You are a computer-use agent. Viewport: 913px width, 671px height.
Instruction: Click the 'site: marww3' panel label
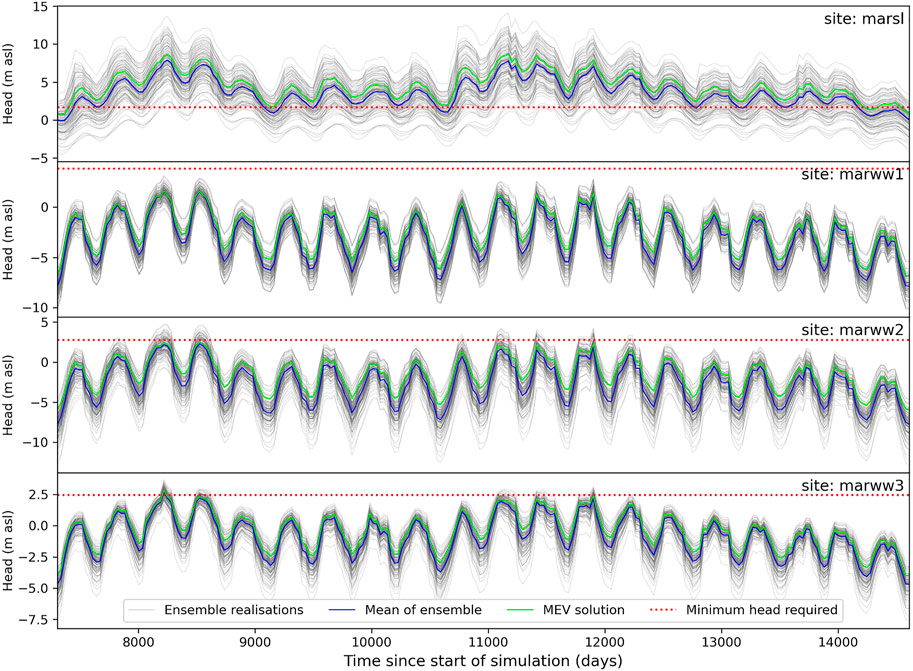[852, 486]
